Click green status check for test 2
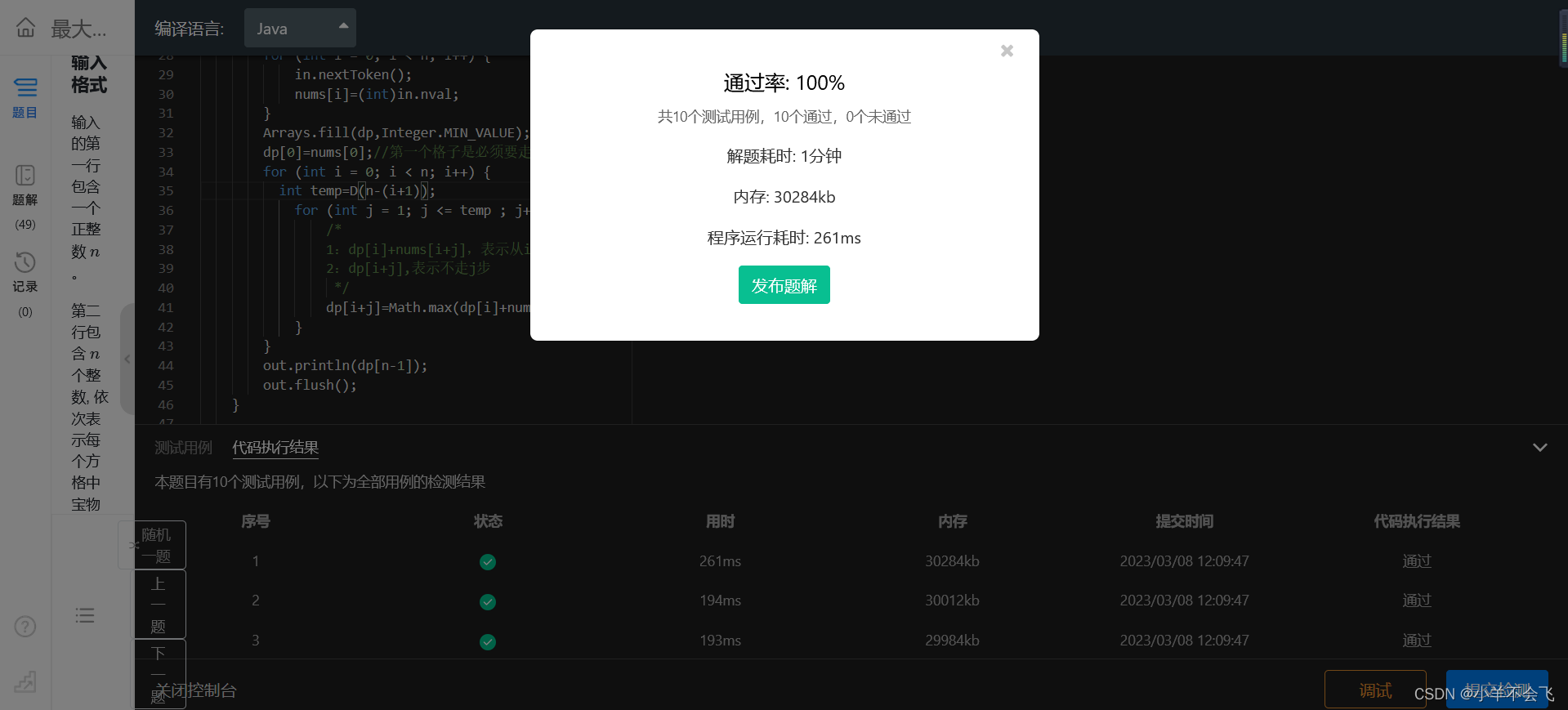 pyautogui.click(x=488, y=602)
